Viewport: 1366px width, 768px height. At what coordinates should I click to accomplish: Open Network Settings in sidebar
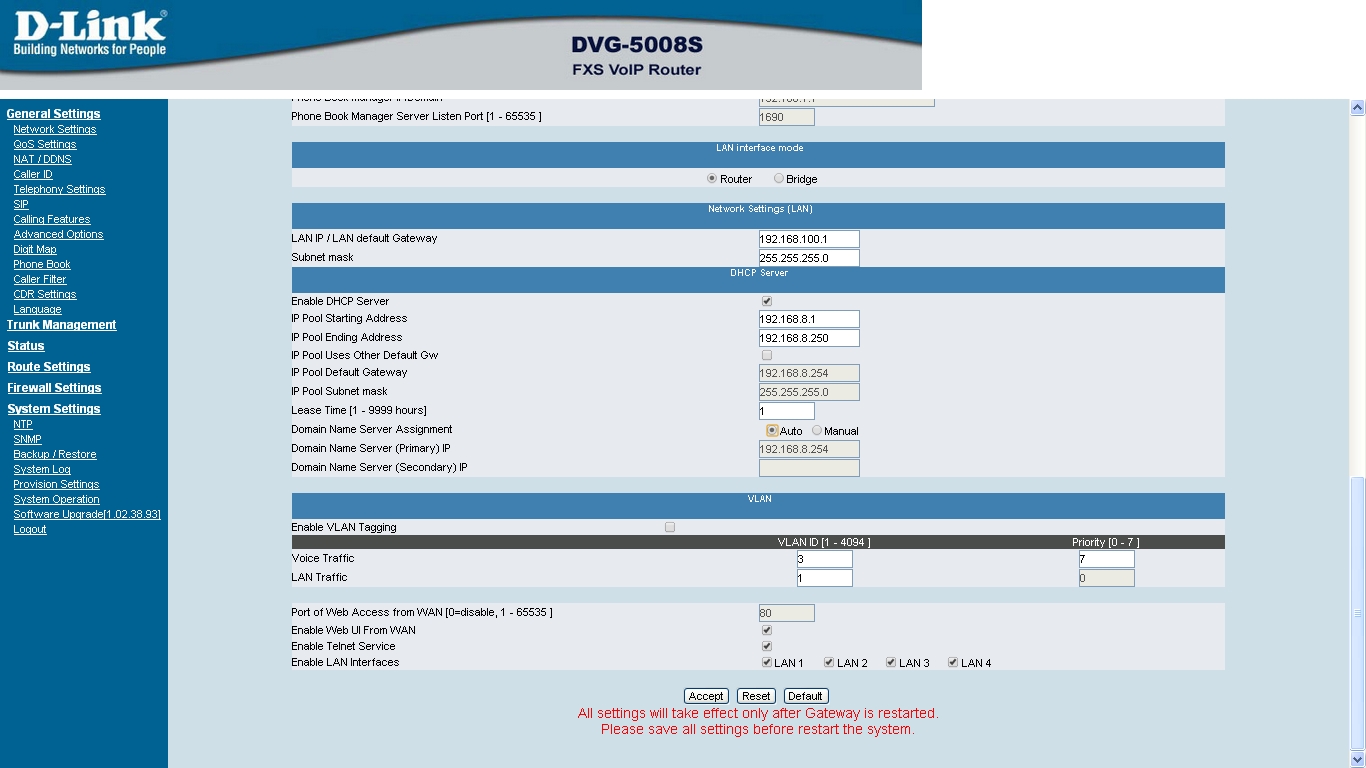(x=55, y=129)
